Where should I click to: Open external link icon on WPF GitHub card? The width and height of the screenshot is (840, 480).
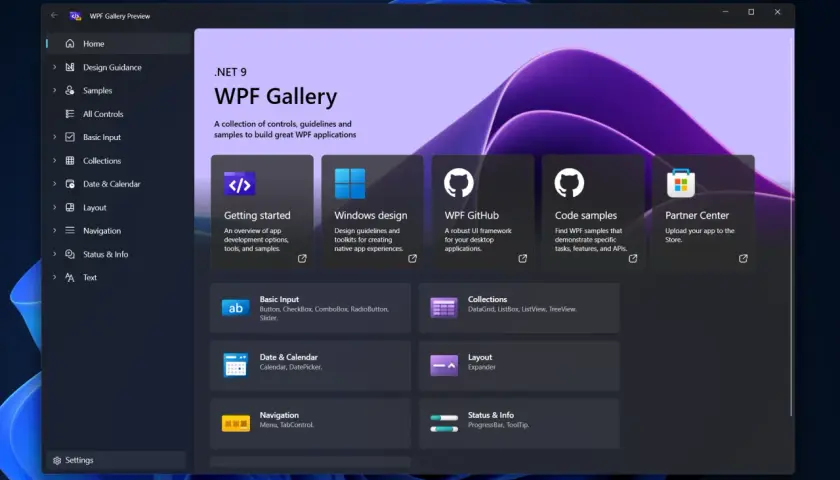[523, 258]
